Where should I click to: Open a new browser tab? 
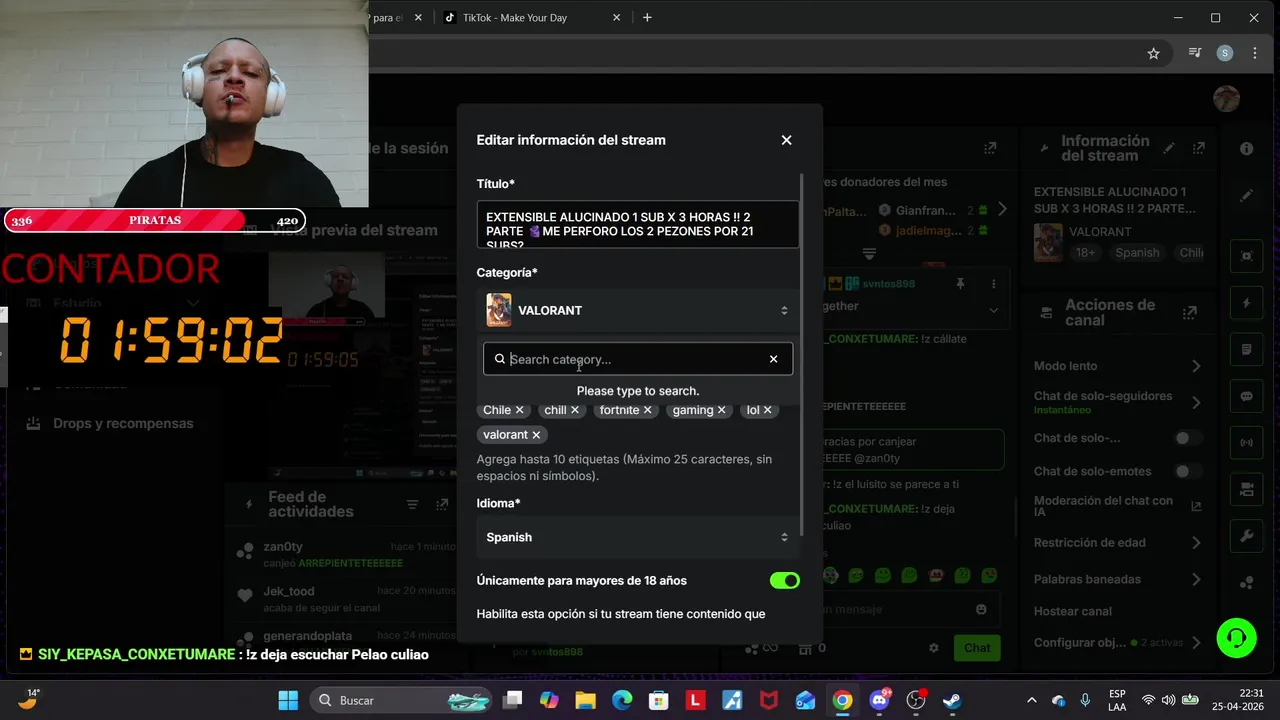click(647, 17)
